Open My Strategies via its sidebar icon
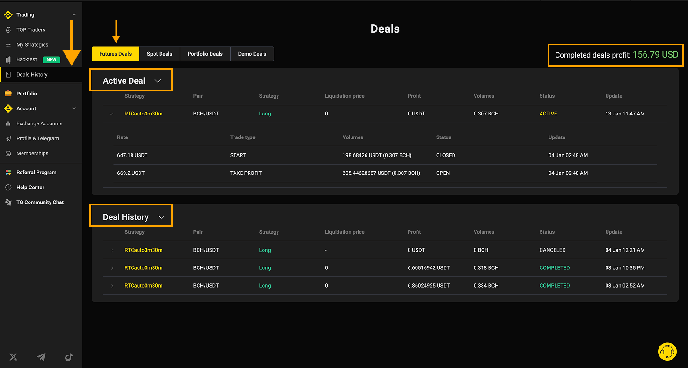The image size is (688, 368). click(x=8, y=45)
